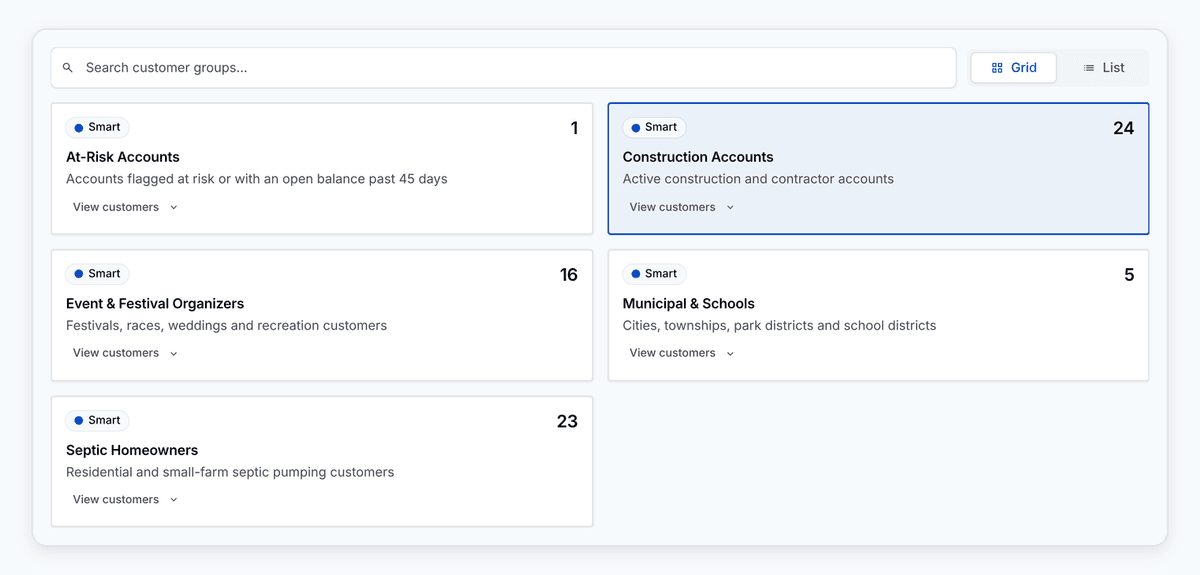Click count 16 on Event & Festival Organizers
Viewport: 1200px width, 575px height.
569,275
